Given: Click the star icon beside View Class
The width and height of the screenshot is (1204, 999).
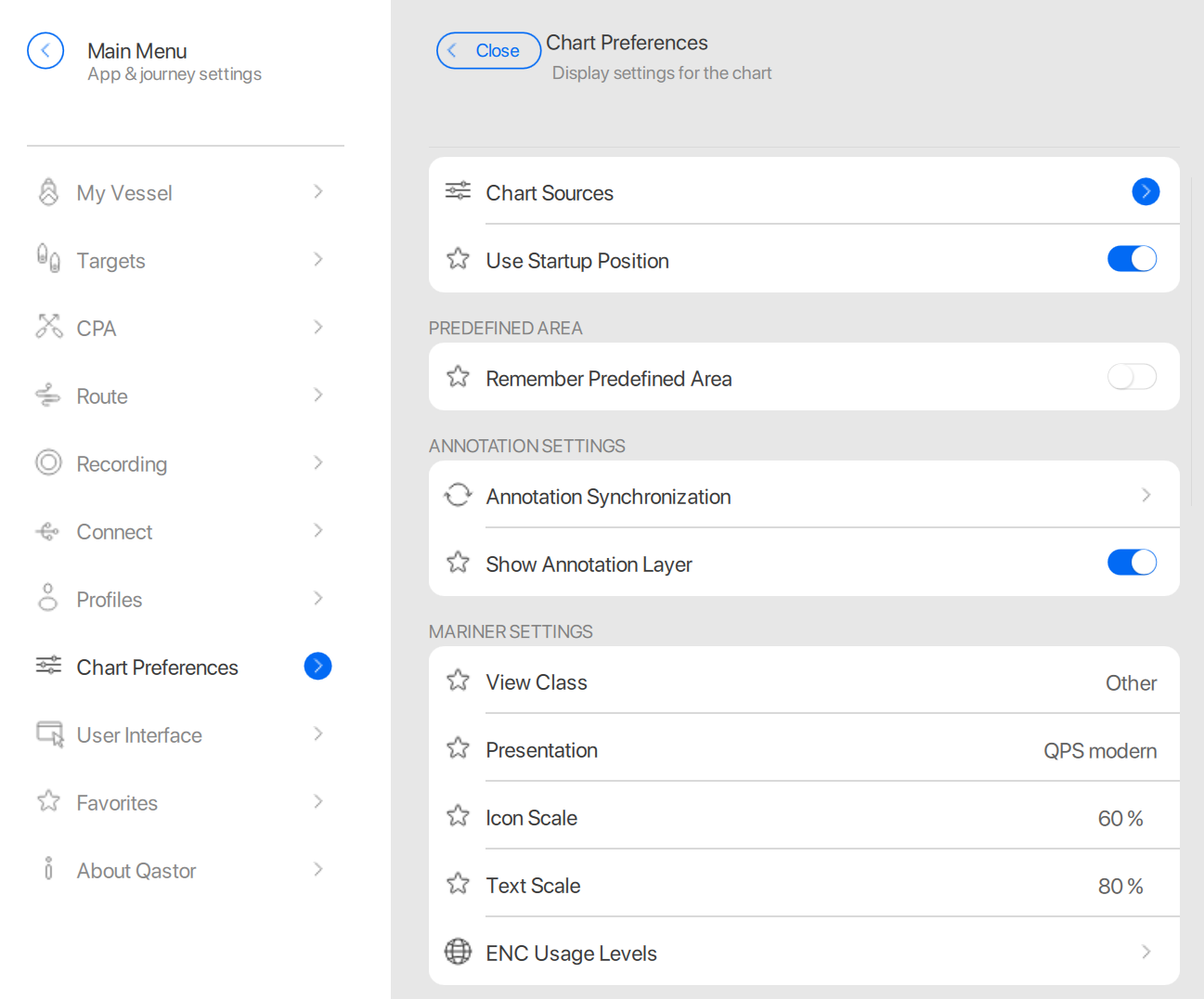Looking at the screenshot, I should coord(458,681).
